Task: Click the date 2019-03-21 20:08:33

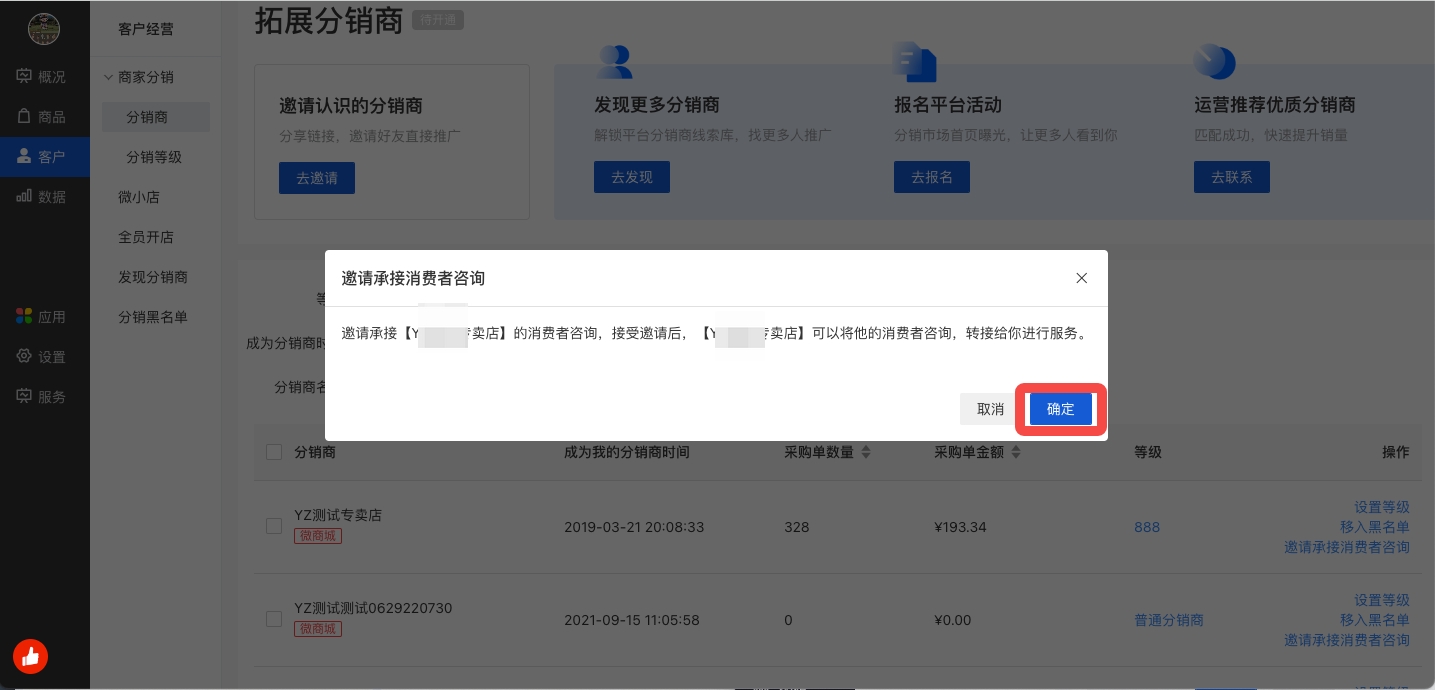Action: click(x=634, y=527)
